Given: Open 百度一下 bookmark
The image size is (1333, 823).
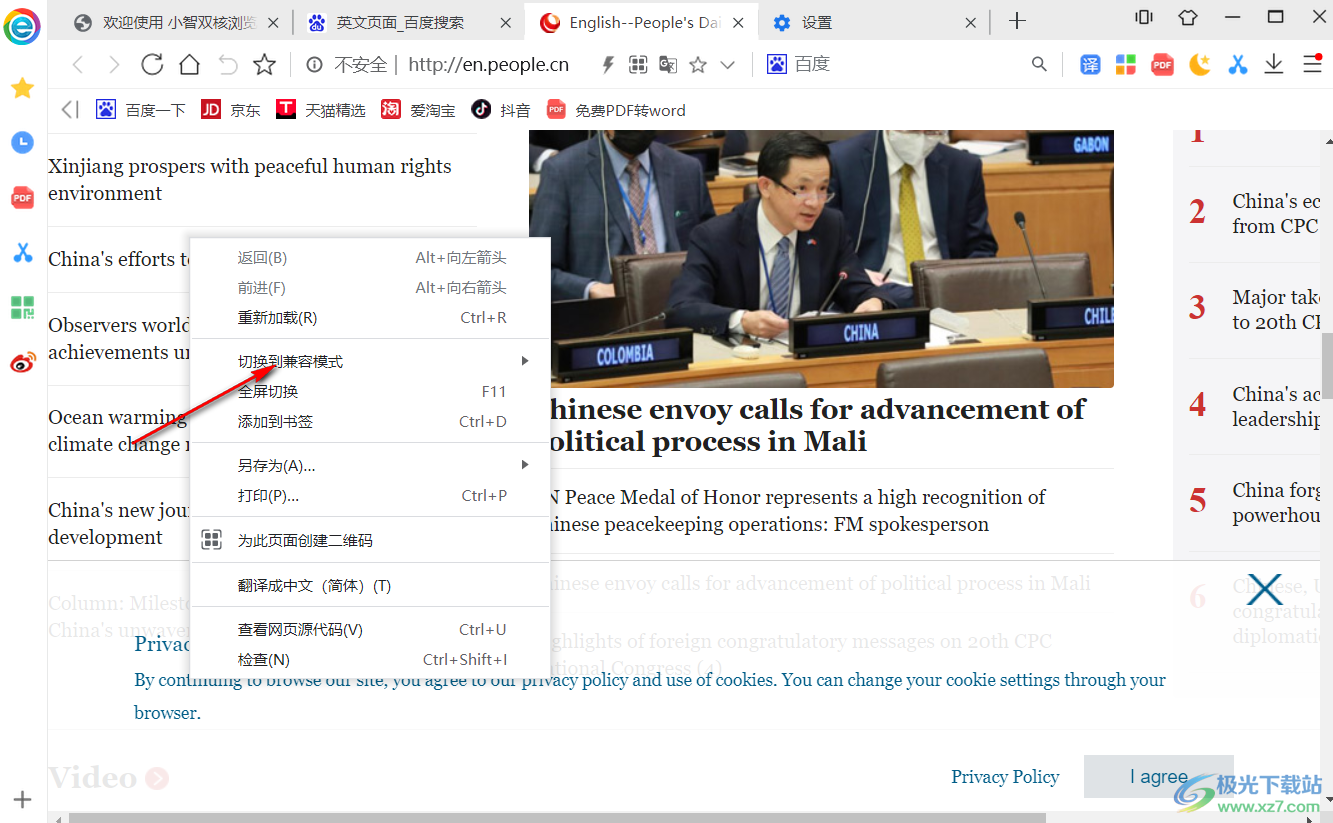Looking at the screenshot, I should click(x=141, y=110).
